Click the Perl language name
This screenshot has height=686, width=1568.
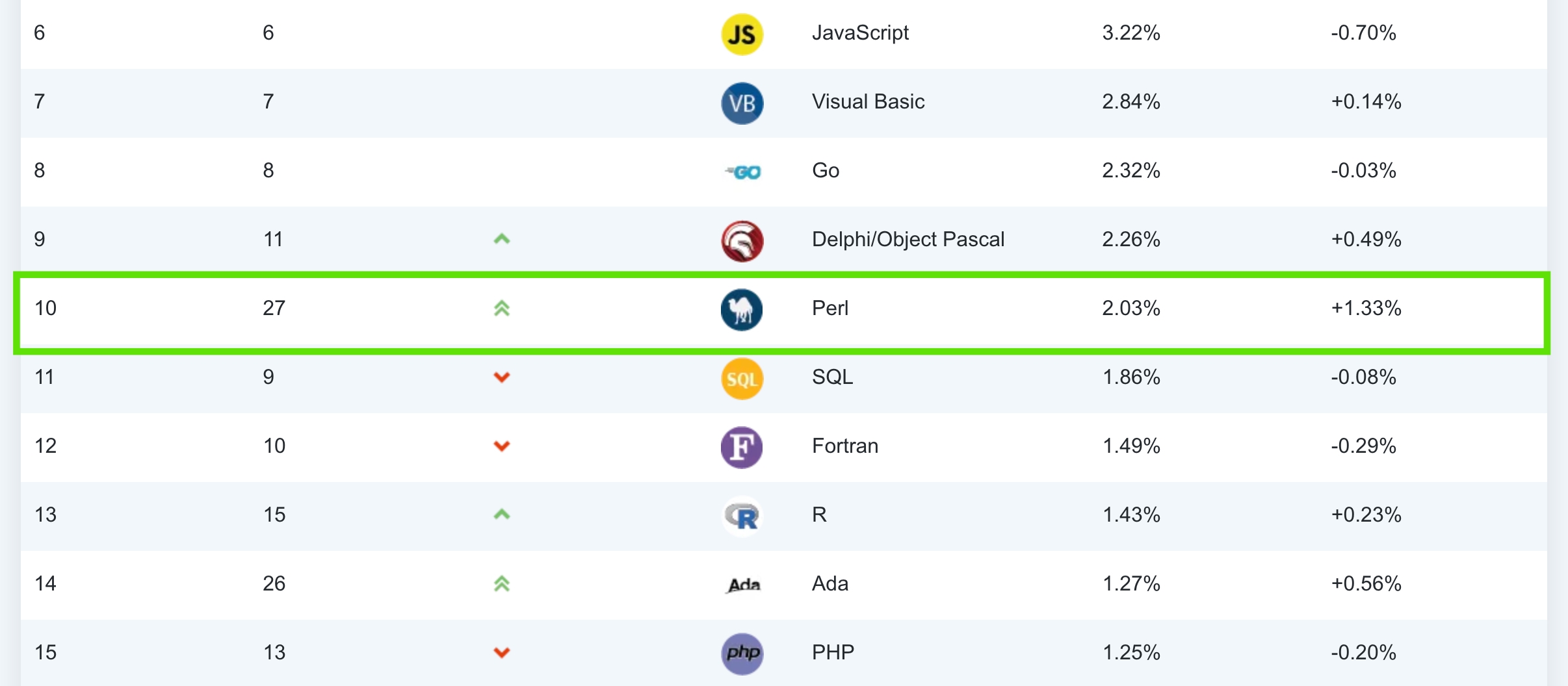[830, 308]
